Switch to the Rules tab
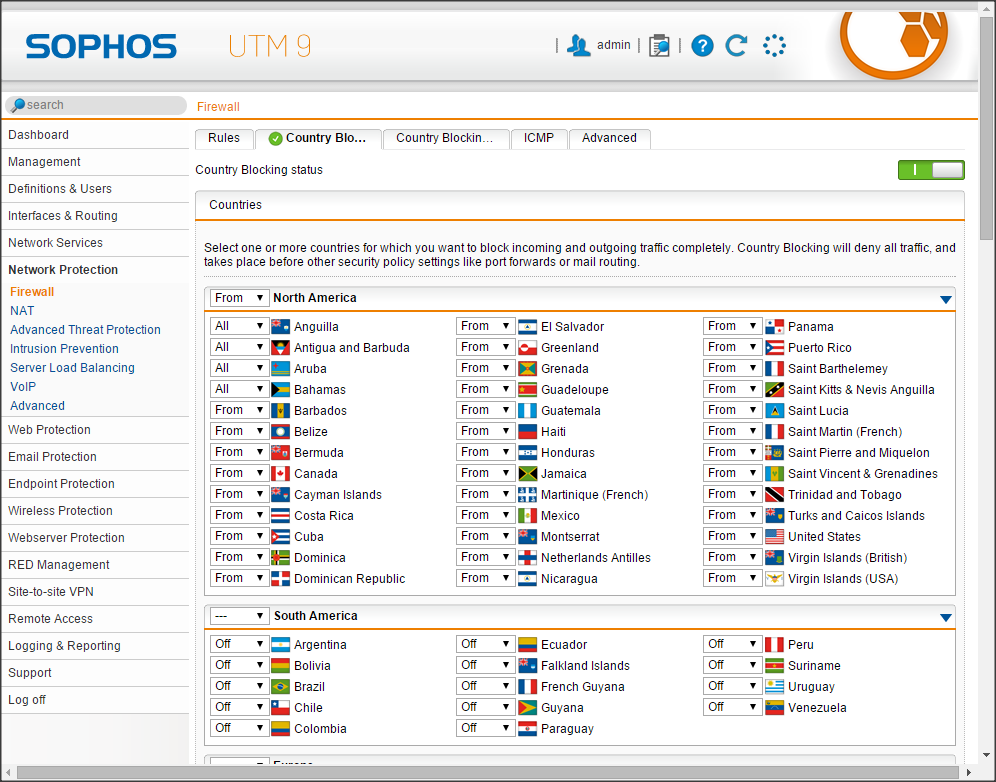 pyautogui.click(x=224, y=139)
